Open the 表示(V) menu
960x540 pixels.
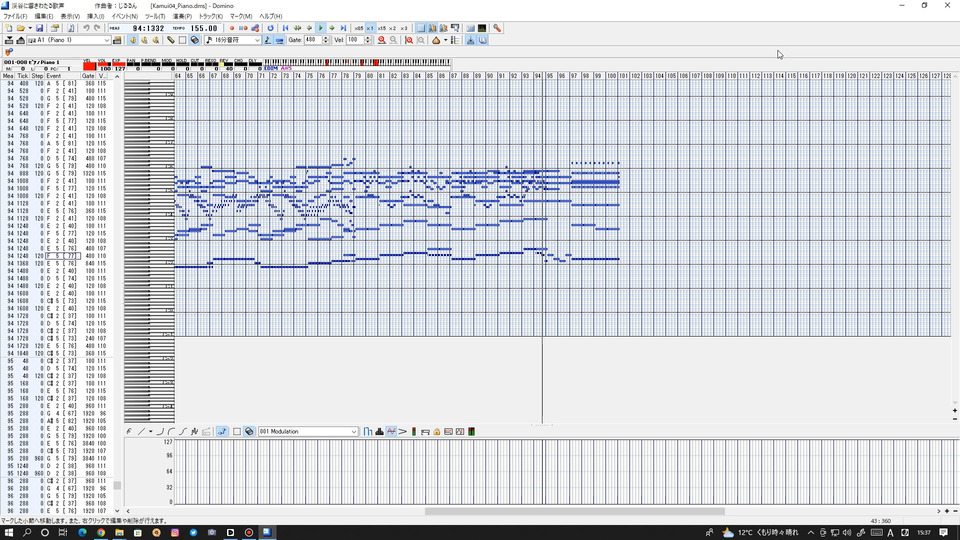click(70, 17)
